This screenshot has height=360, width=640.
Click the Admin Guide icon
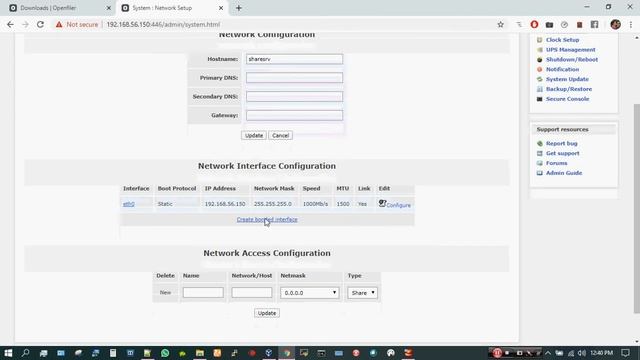click(x=540, y=173)
